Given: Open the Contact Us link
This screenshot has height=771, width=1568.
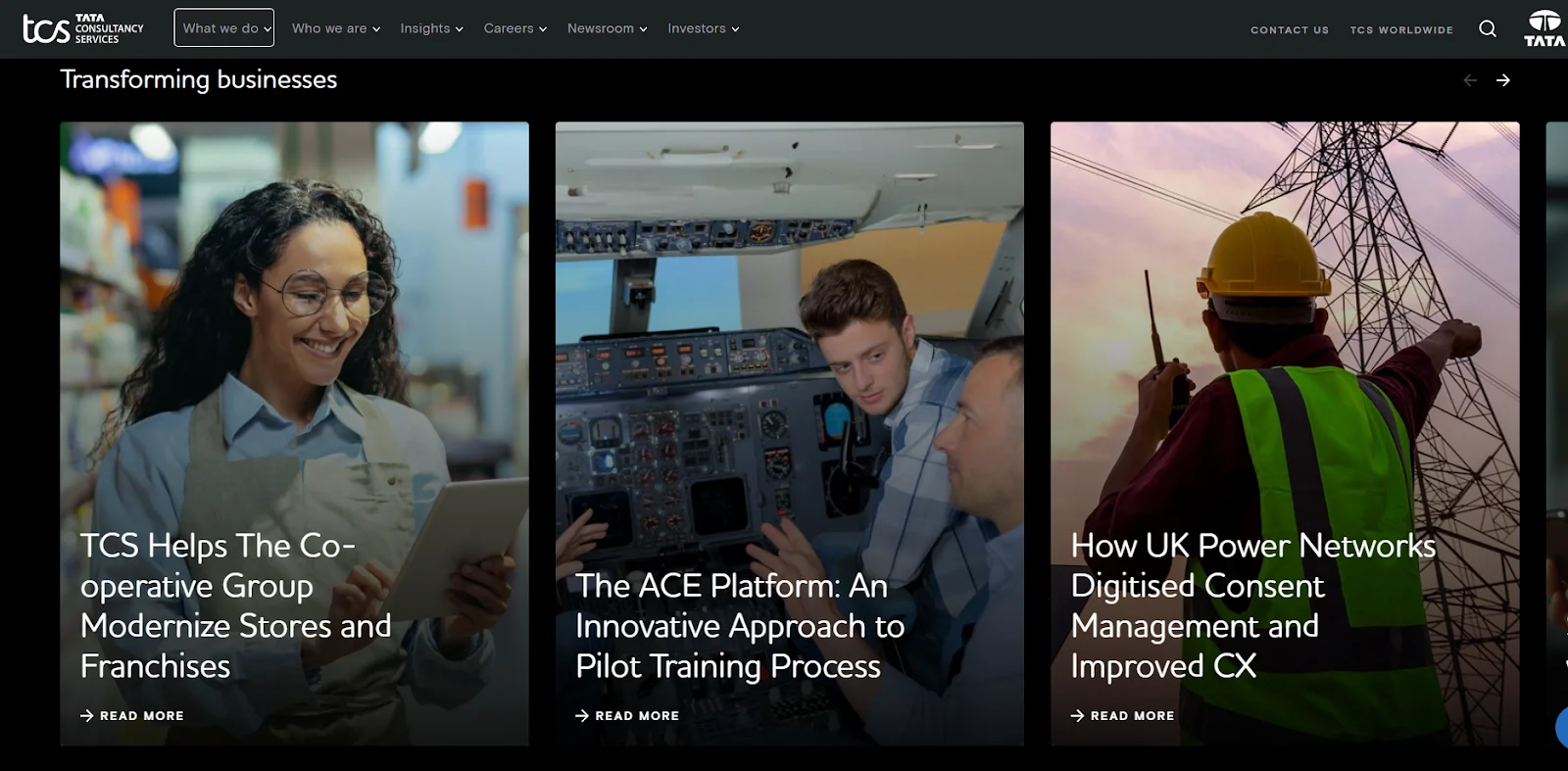Looking at the screenshot, I should [x=1290, y=29].
